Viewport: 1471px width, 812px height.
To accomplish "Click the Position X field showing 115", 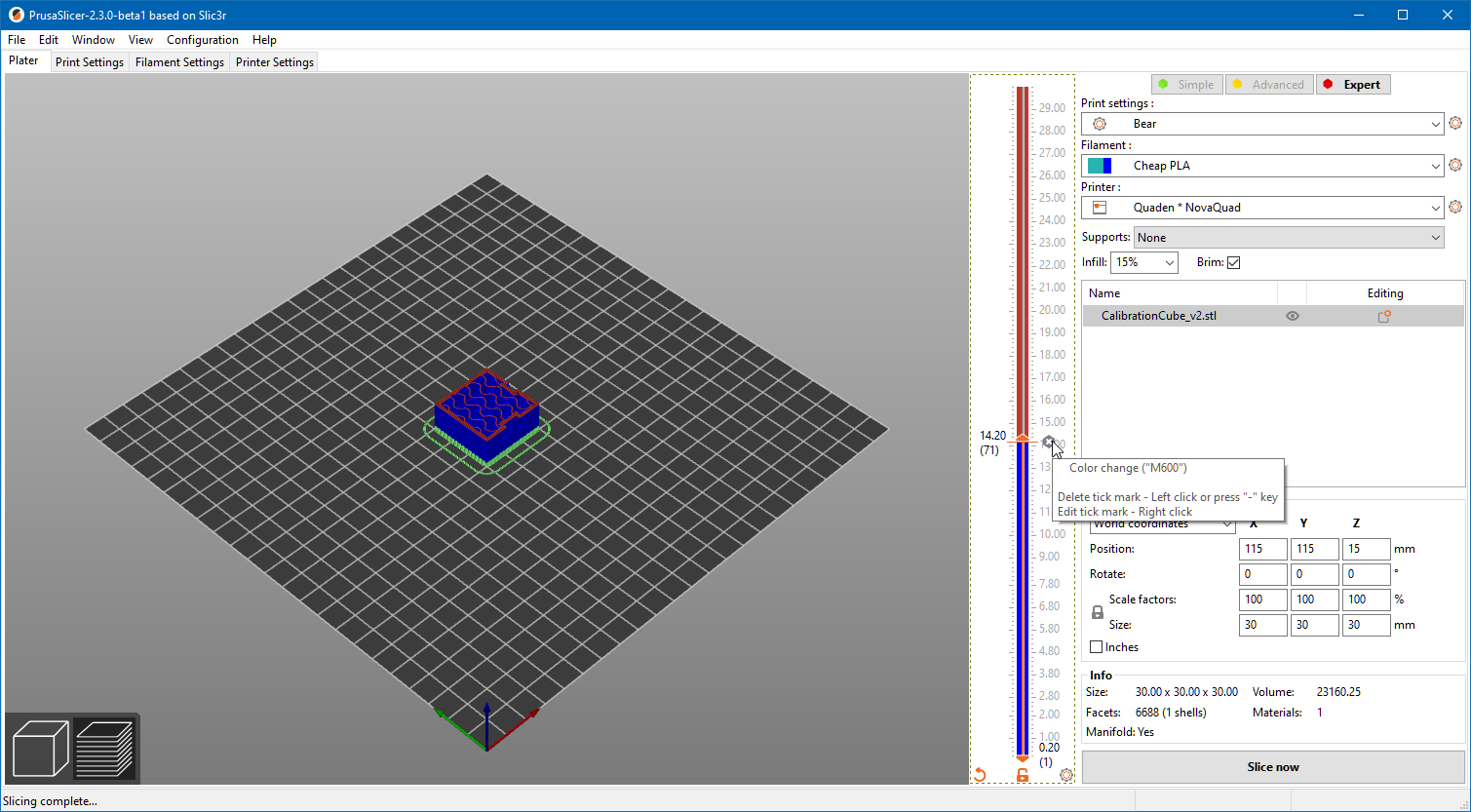I will tap(1263, 549).
